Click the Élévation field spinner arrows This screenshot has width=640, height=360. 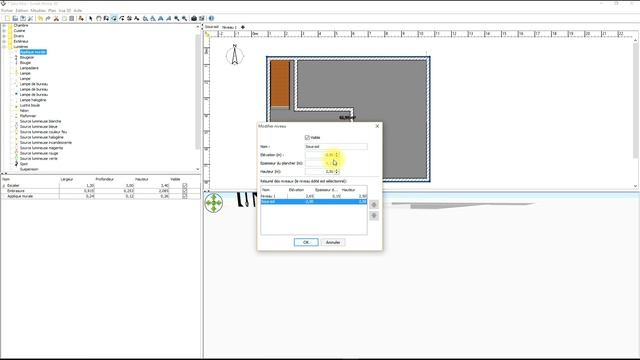337,155
